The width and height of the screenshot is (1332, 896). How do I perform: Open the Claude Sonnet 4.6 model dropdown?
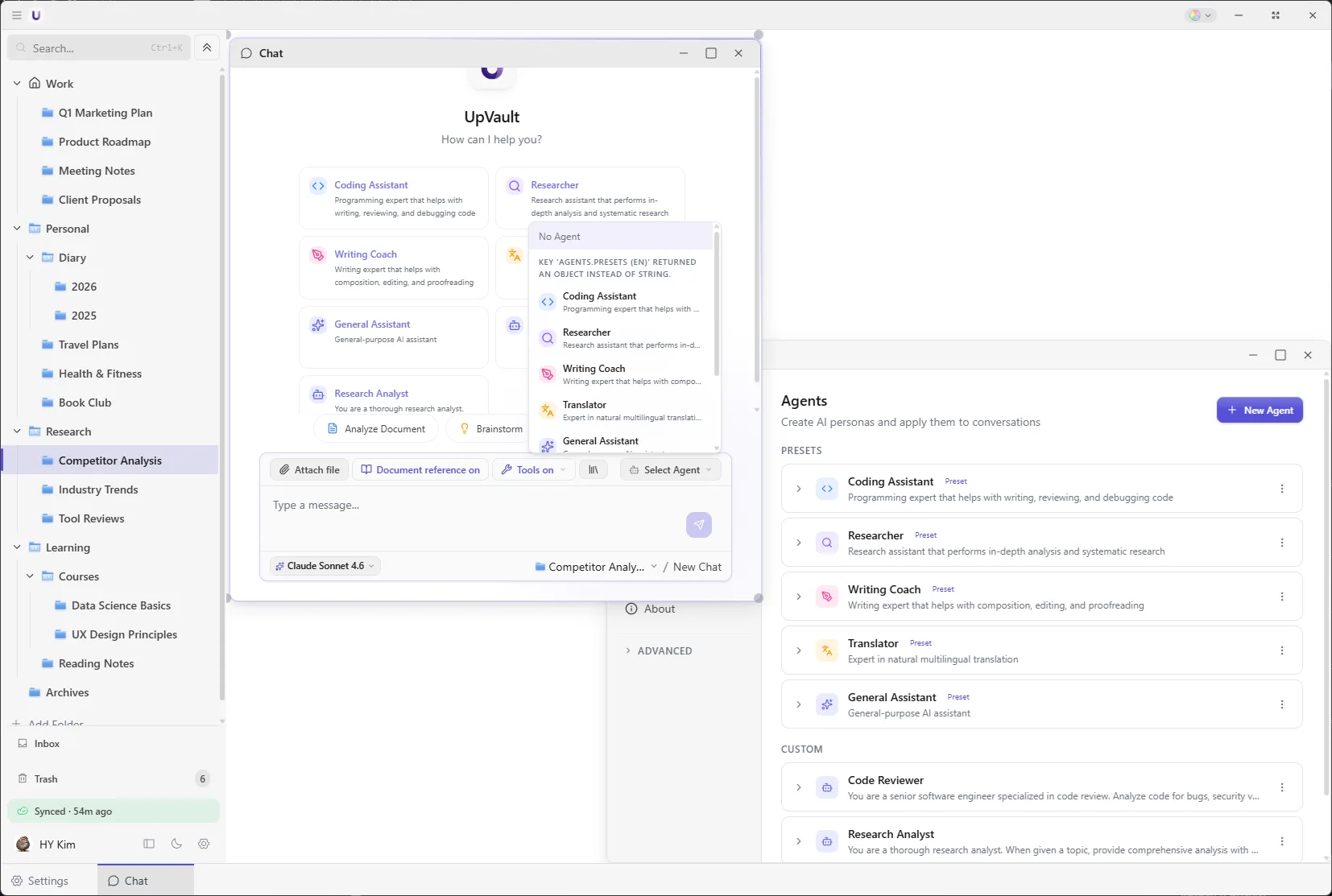pyautogui.click(x=325, y=566)
